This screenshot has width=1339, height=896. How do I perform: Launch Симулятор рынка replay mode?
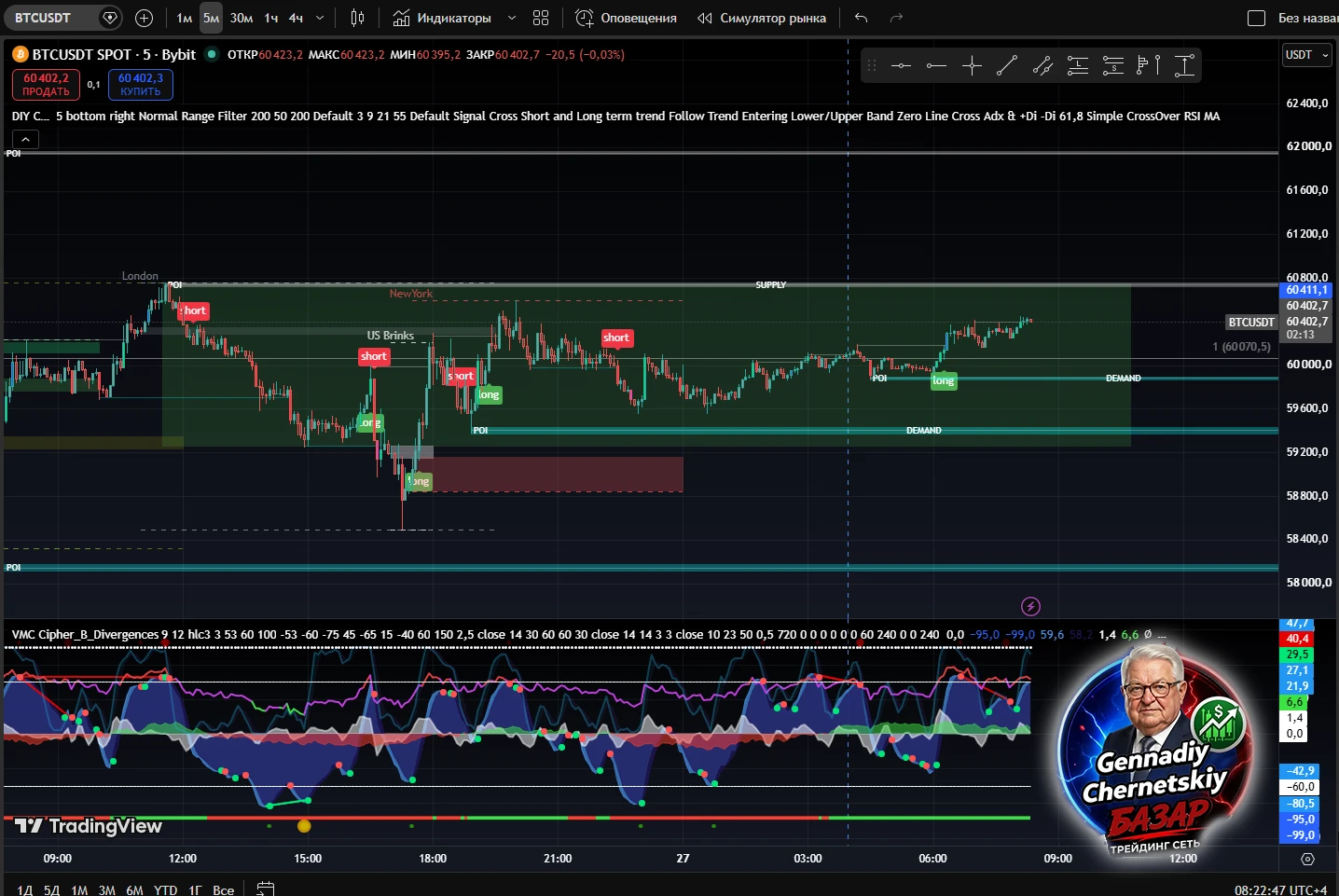click(762, 18)
